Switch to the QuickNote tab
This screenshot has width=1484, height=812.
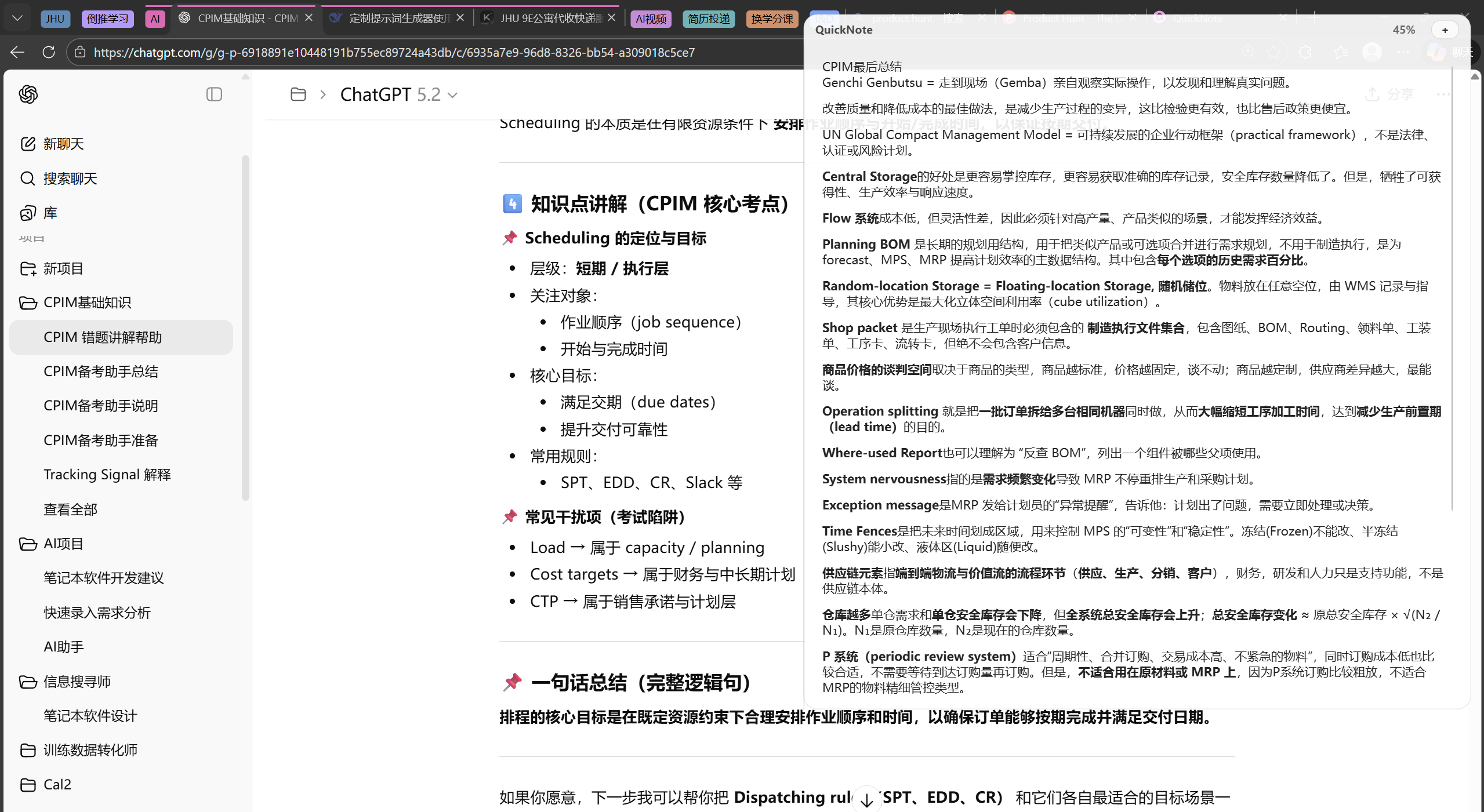click(1197, 18)
